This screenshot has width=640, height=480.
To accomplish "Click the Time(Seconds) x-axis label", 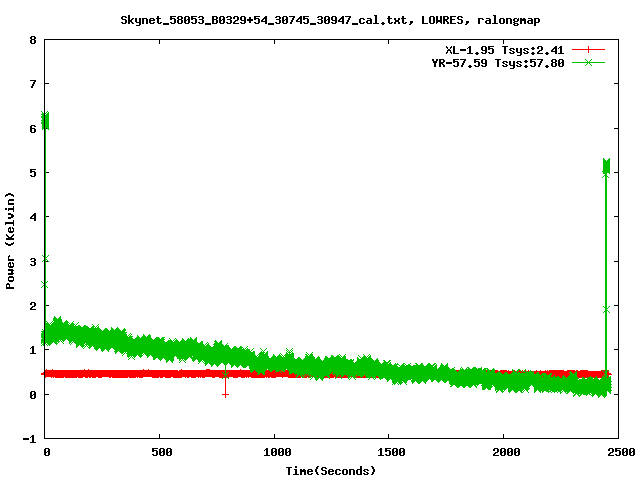I will pyautogui.click(x=331, y=470).
